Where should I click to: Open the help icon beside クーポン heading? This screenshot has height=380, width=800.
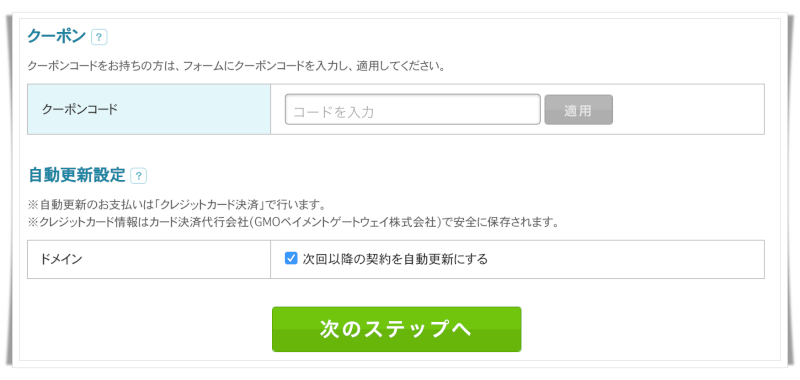coord(99,37)
